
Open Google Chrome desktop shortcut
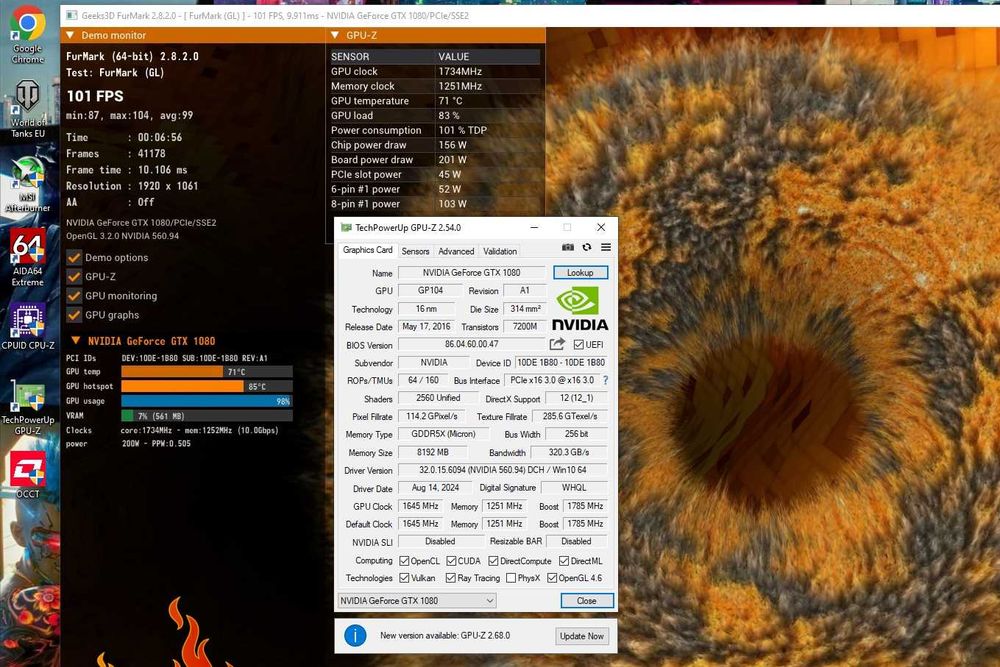click(27, 35)
